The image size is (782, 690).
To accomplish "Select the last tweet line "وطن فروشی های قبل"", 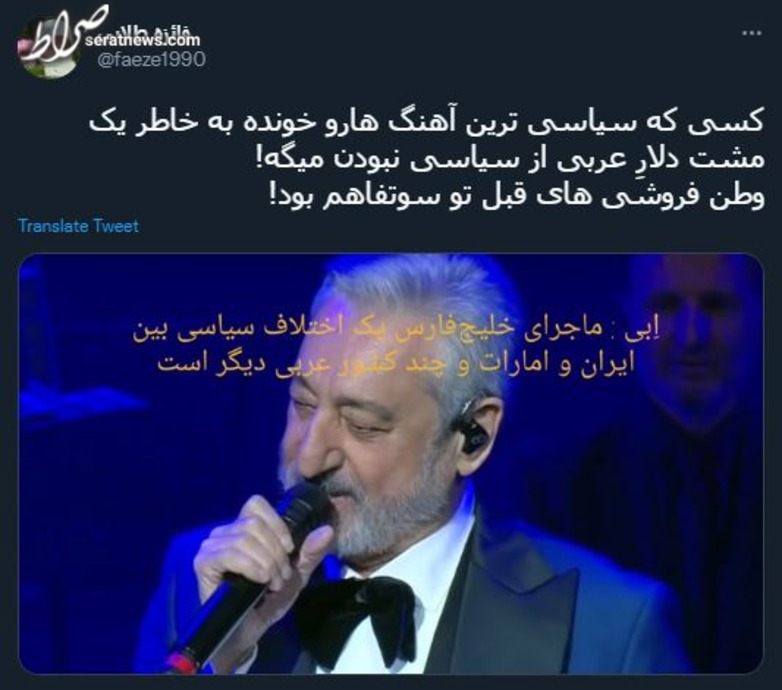I will click(516, 196).
